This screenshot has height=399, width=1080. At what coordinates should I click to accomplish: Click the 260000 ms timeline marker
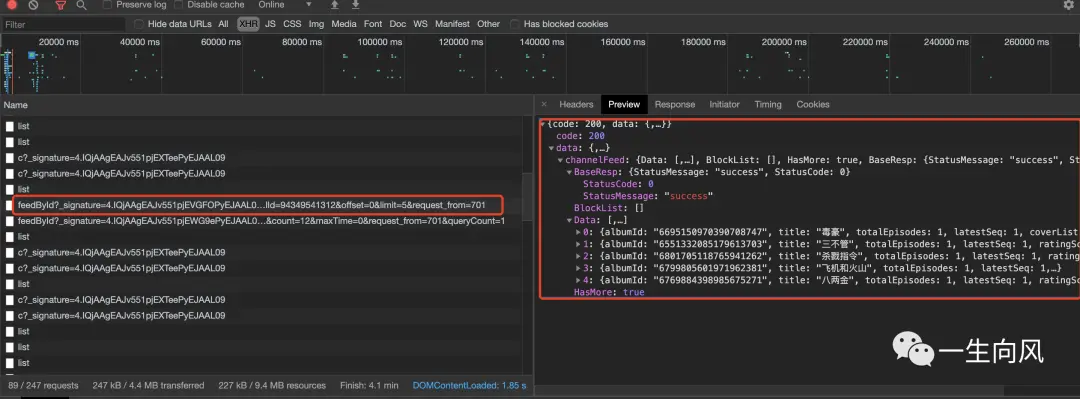point(1028,42)
